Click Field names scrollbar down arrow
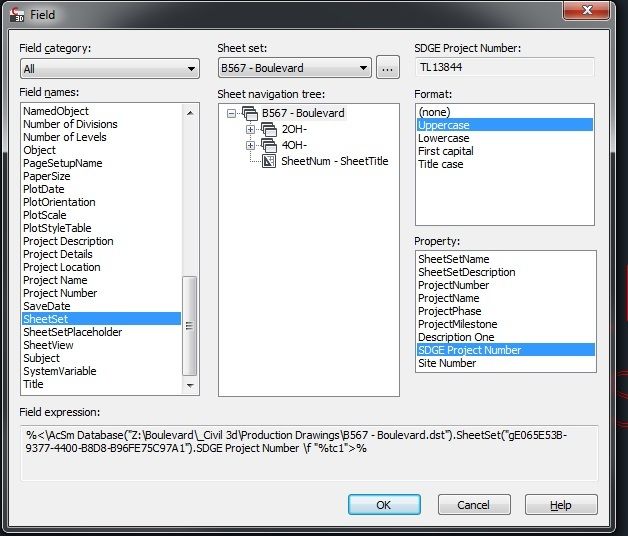 pos(190,385)
